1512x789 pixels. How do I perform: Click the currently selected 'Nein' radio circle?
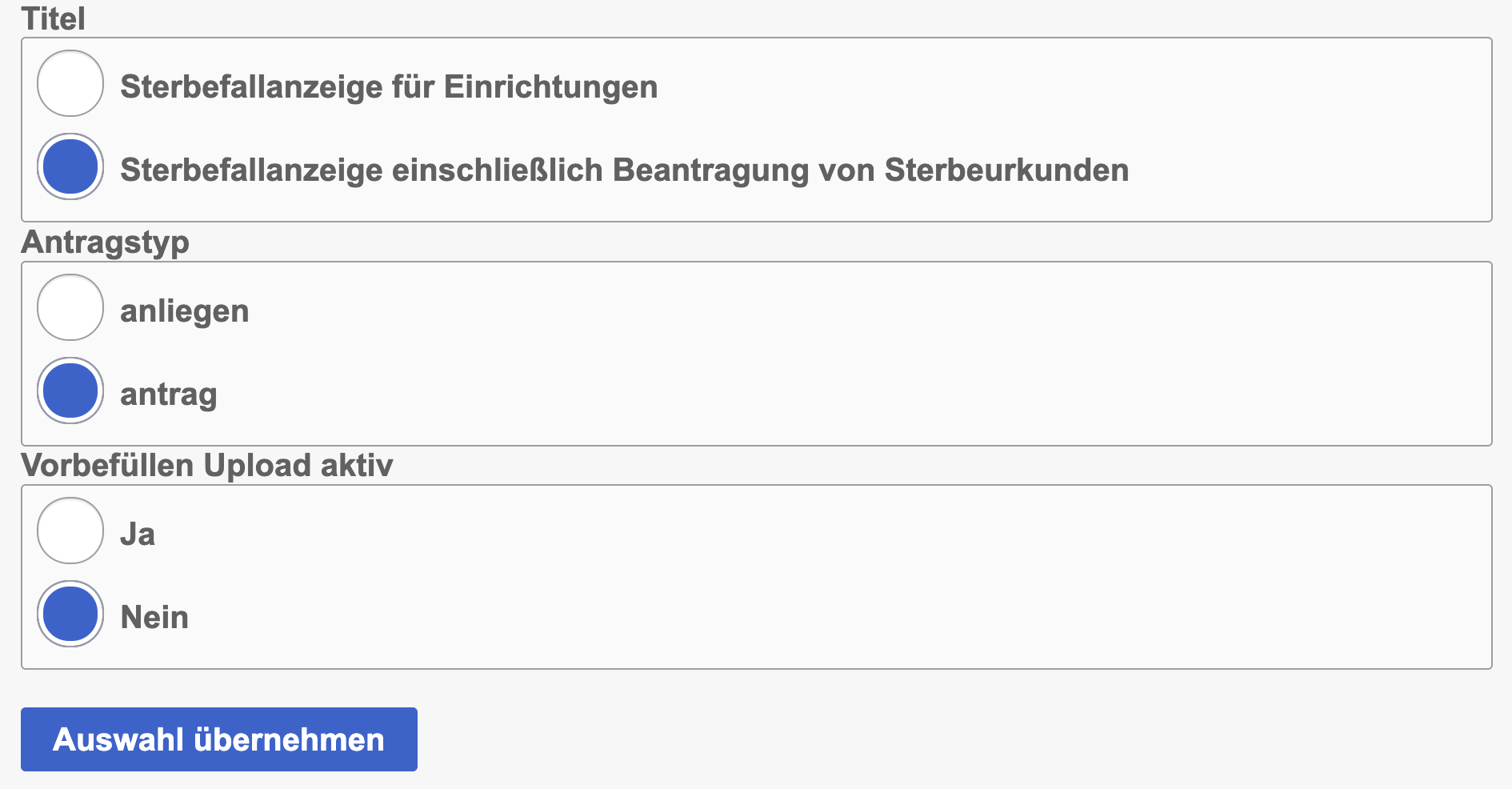pyautogui.click(x=70, y=615)
